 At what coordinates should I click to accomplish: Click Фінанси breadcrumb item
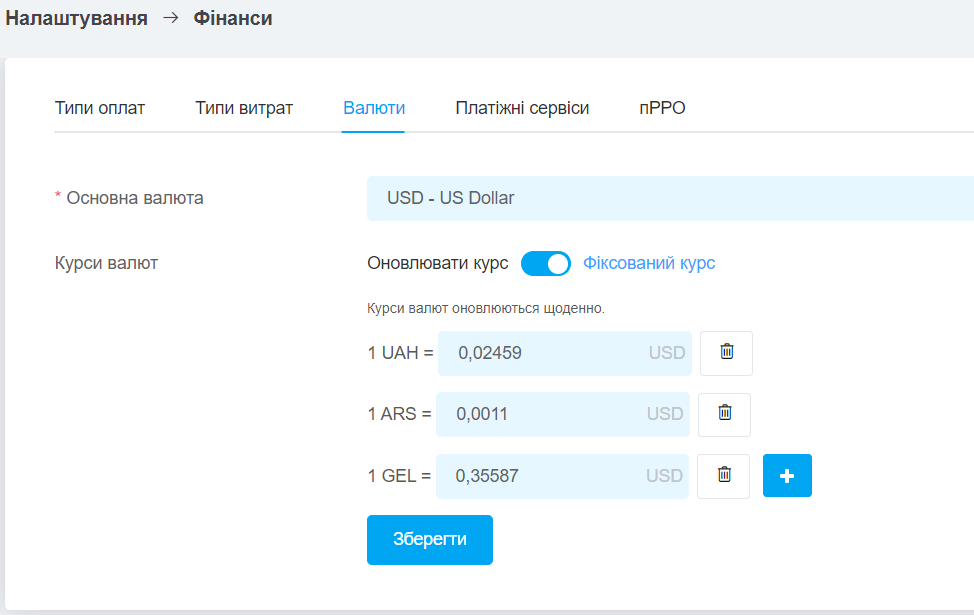click(233, 18)
